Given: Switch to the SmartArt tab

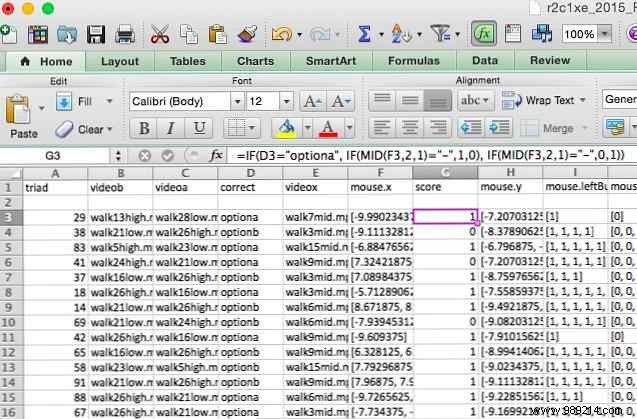Looking at the screenshot, I should (331, 61).
